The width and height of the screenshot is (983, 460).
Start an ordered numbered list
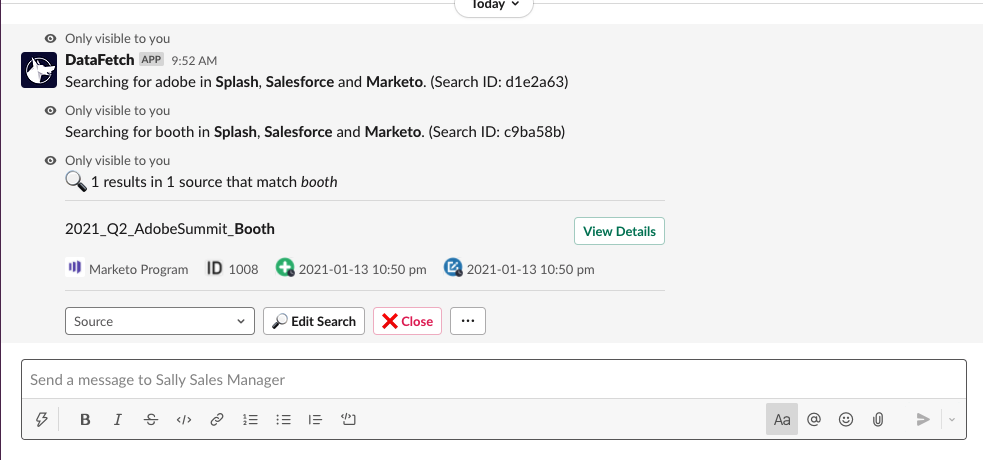pyautogui.click(x=250, y=420)
